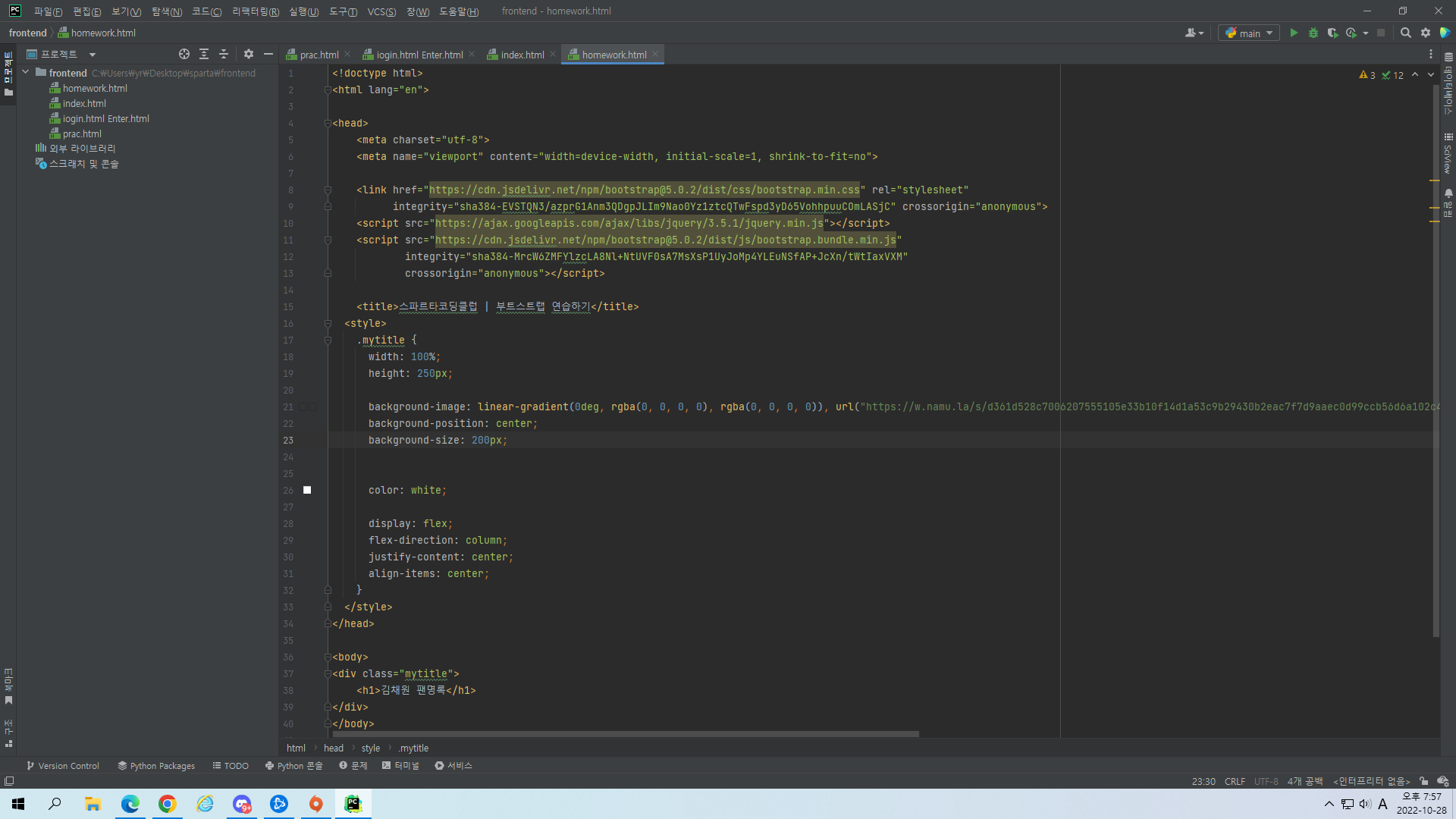Screen dimensions: 1456x819
Task: Choose the interpreter via <인터프리터 없음> in status bar
Action: [1371, 781]
